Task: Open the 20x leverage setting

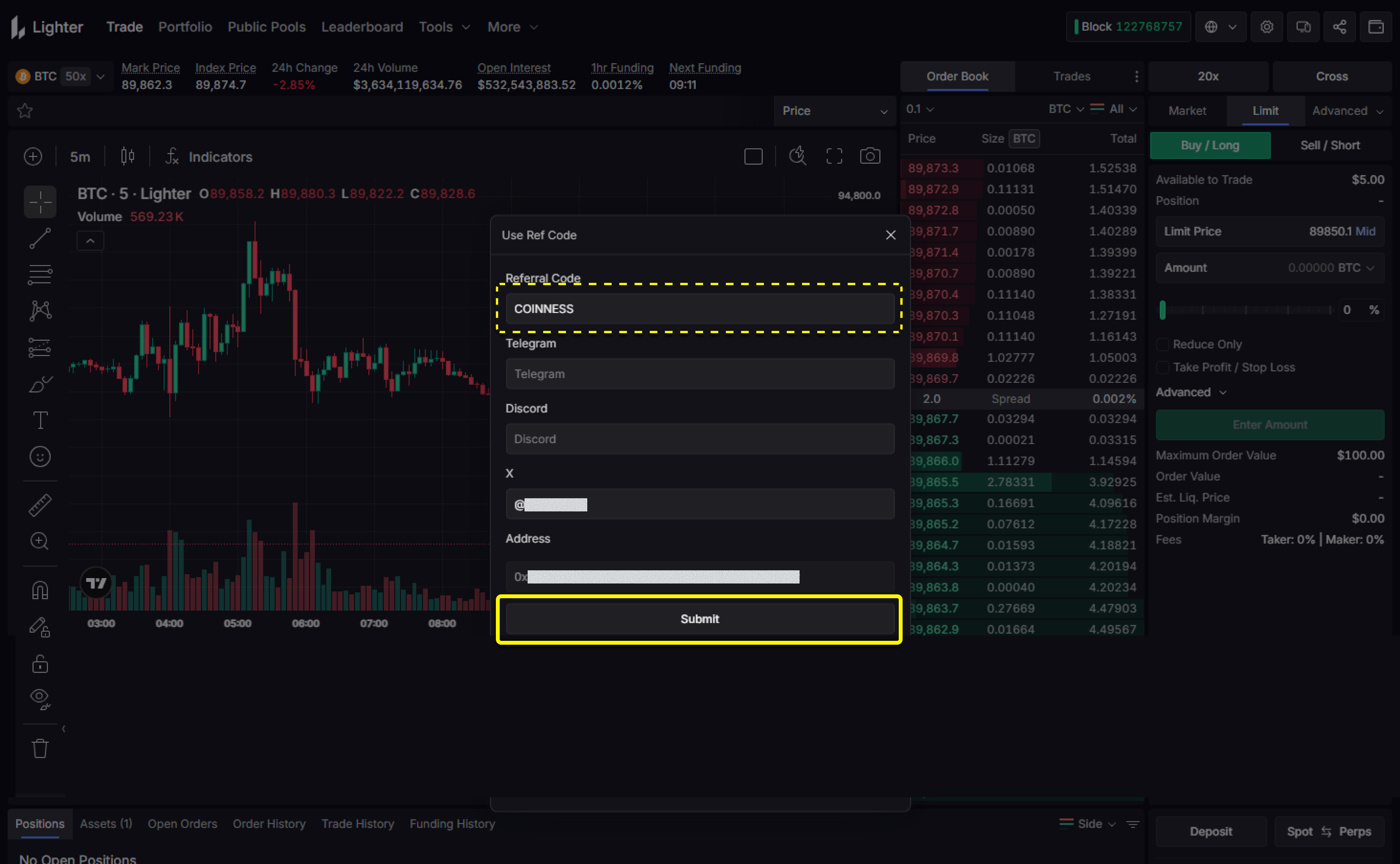Action: click(1208, 77)
